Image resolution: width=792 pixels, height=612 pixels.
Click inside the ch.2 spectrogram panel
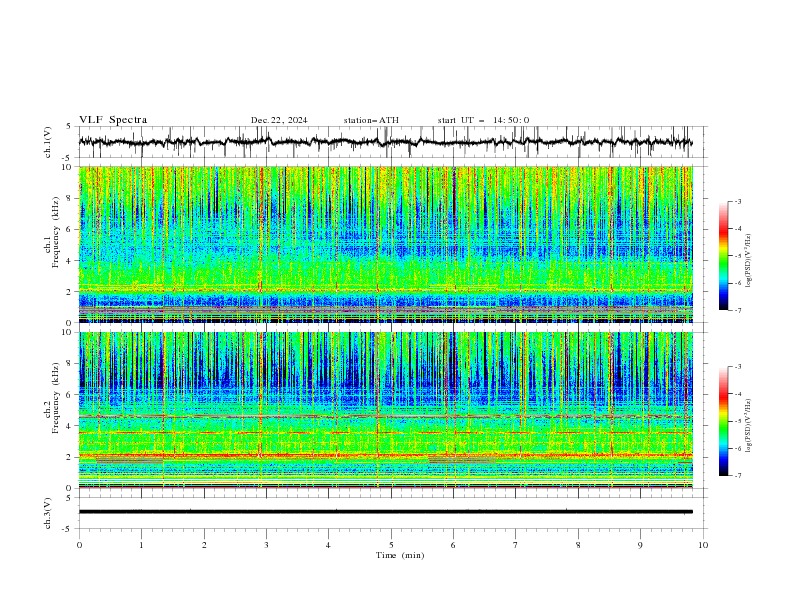click(x=386, y=410)
